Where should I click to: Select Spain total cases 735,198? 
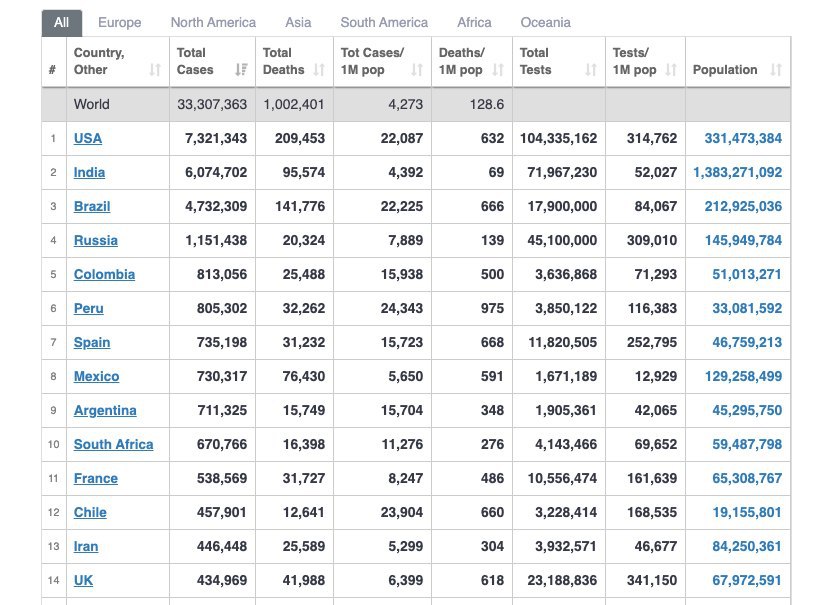(x=222, y=343)
